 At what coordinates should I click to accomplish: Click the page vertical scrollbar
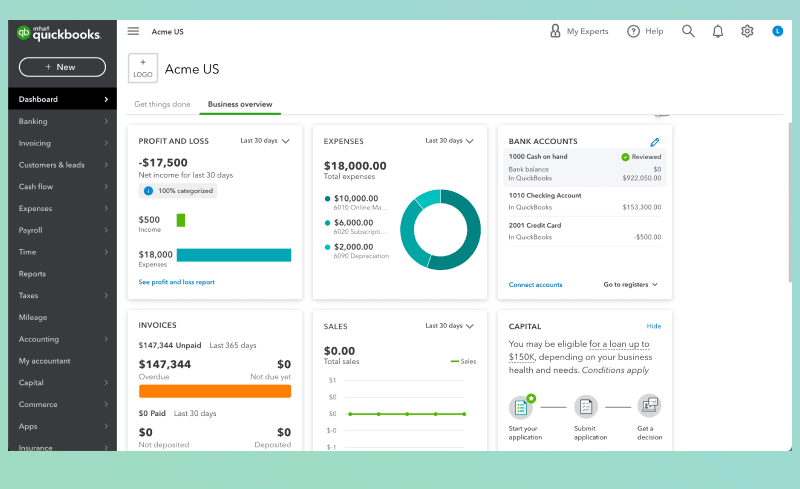point(790,202)
